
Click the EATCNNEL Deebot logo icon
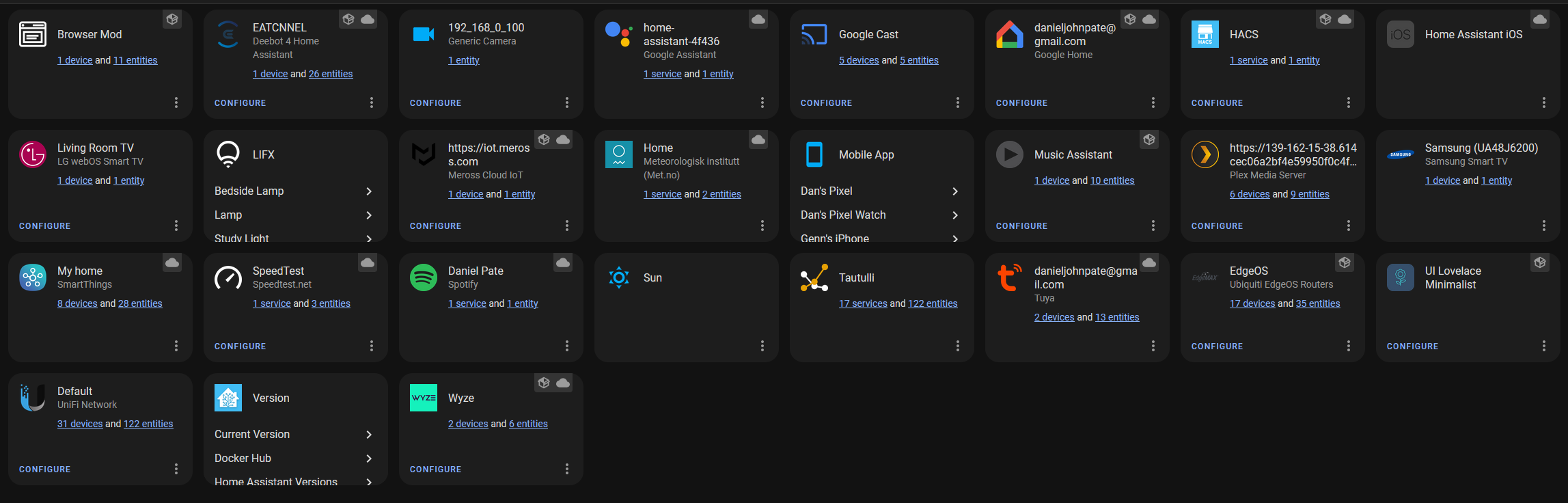(x=228, y=34)
